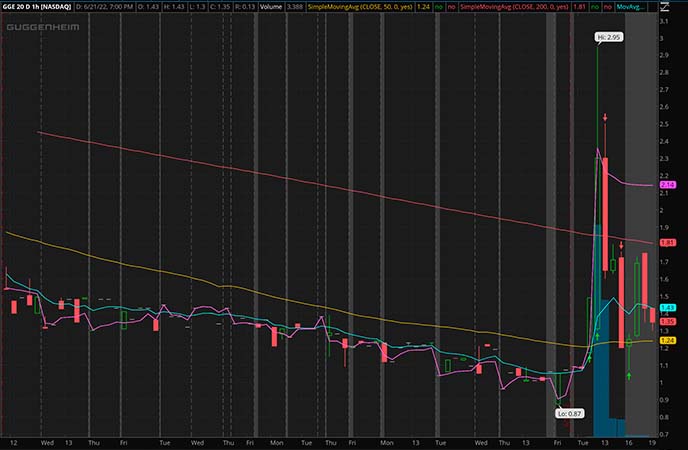This screenshot has height=450, width=688.
Task: Click the Lo: 0.87 price bubble
Action: (569, 412)
